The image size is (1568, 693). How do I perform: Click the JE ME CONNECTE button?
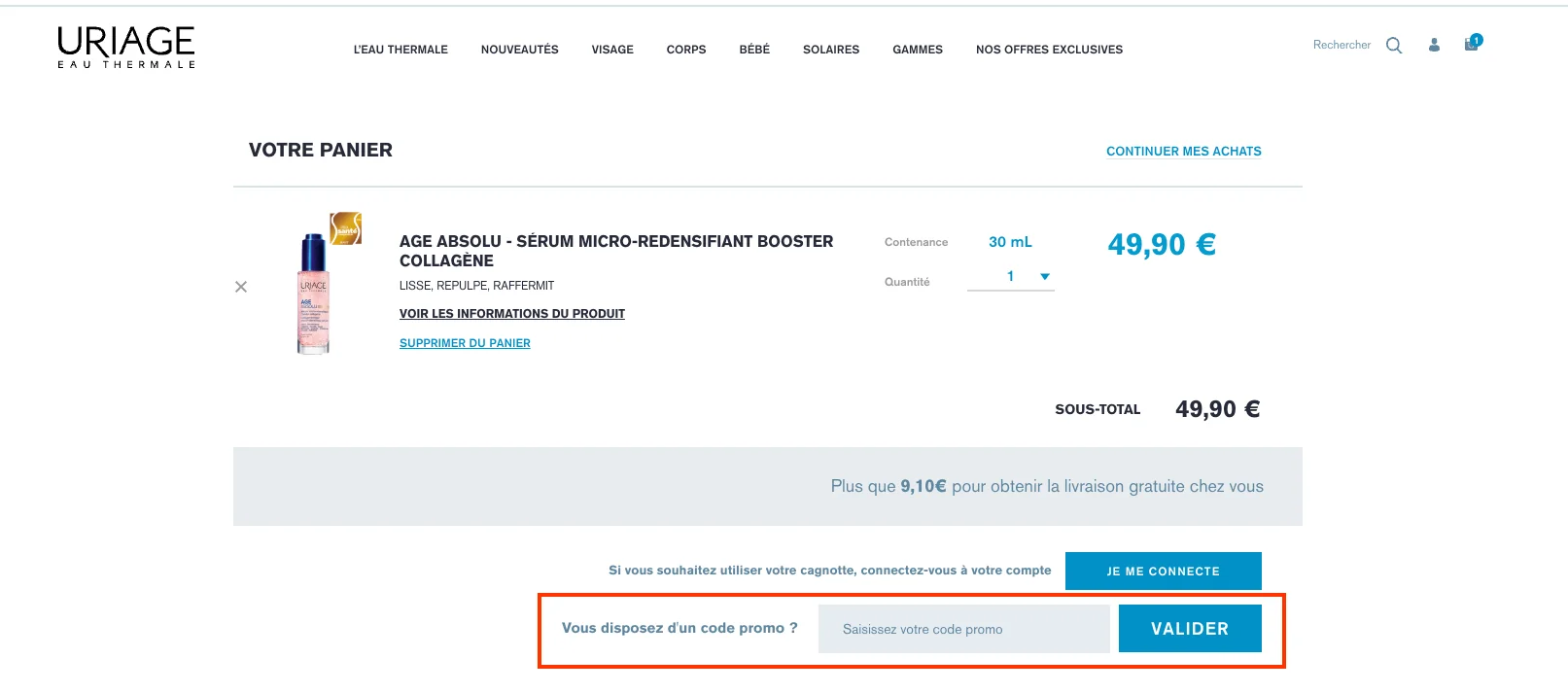coord(1164,571)
